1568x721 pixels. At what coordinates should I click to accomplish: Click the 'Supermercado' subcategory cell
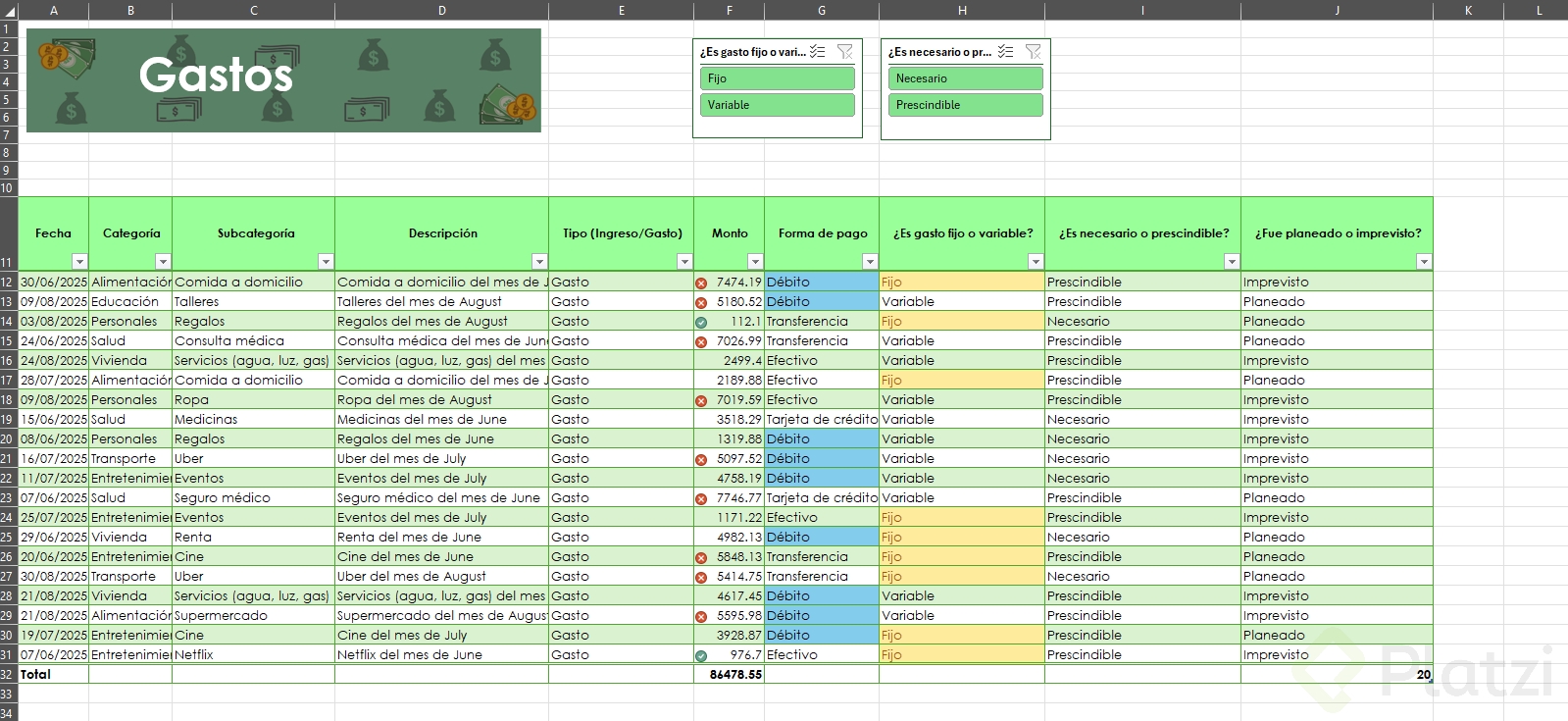pyautogui.click(x=253, y=615)
